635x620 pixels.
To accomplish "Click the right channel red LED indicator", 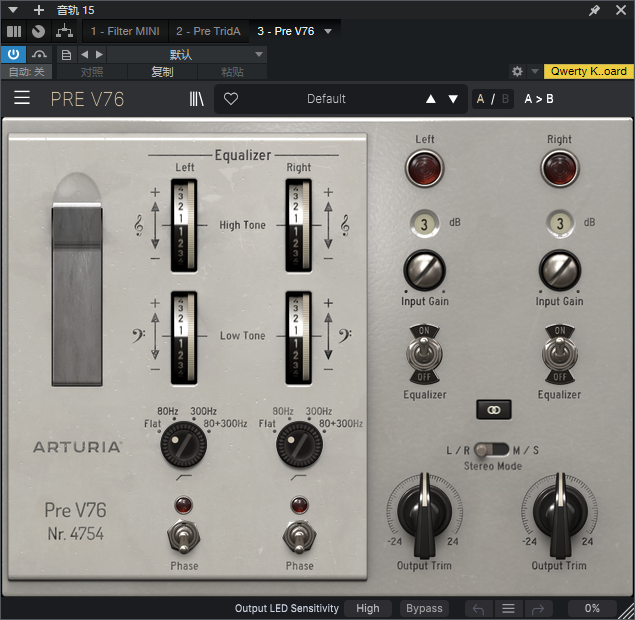I will click(x=560, y=168).
